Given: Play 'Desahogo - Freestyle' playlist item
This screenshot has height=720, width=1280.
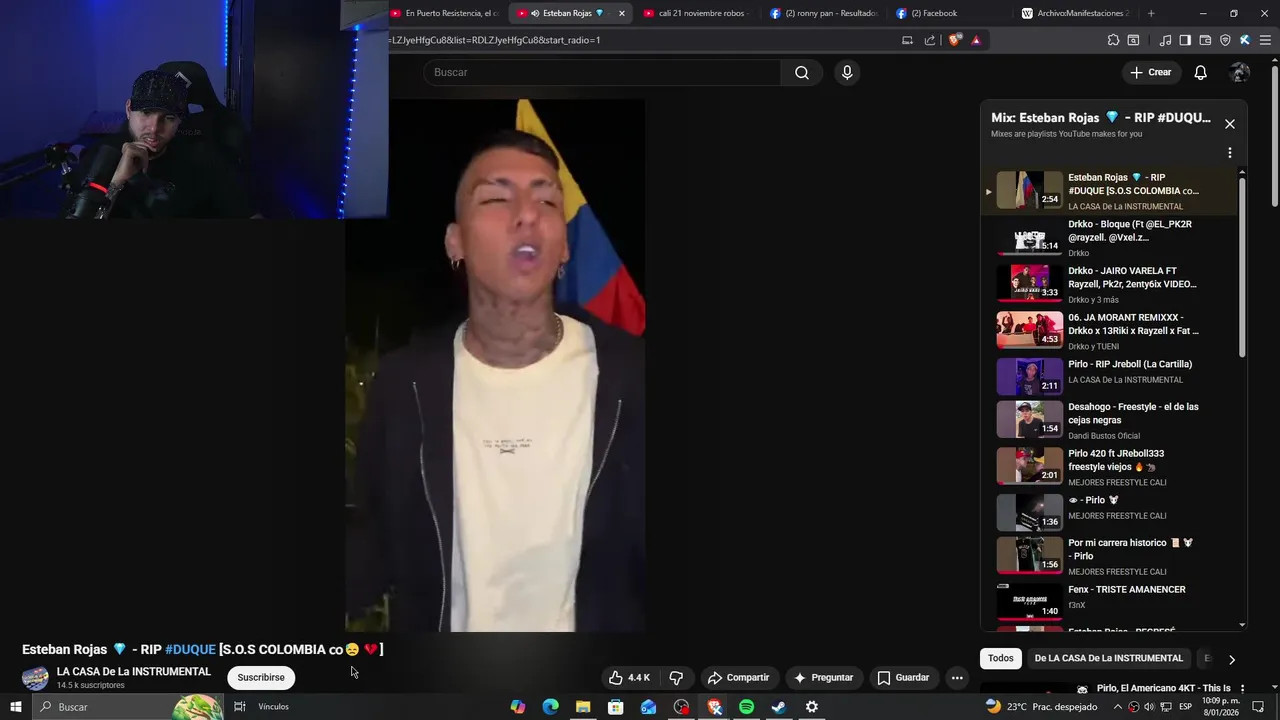Looking at the screenshot, I should coord(1110,420).
